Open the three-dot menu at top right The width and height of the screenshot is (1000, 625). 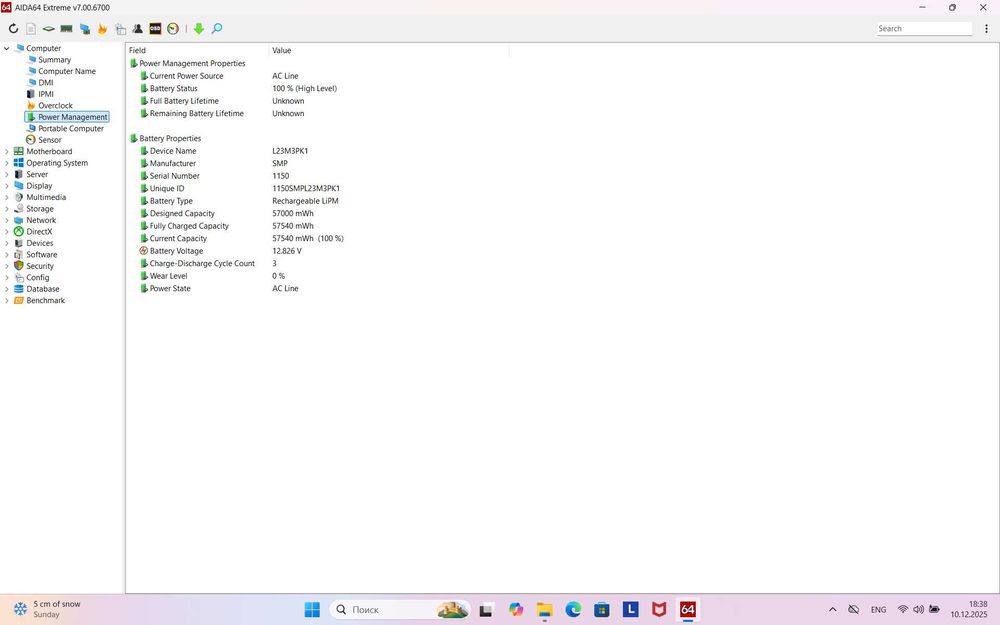(986, 29)
